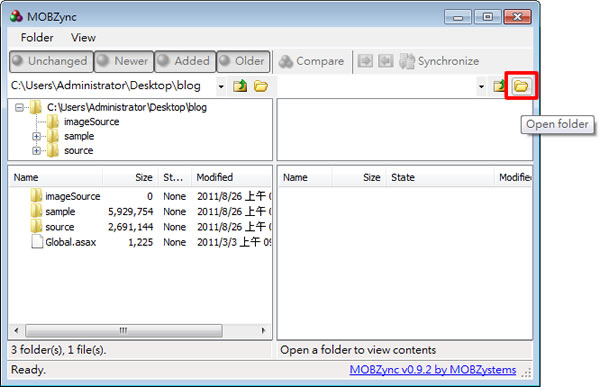600x387 pixels.
Task: Sort right list by Size column
Action: [x=359, y=177]
